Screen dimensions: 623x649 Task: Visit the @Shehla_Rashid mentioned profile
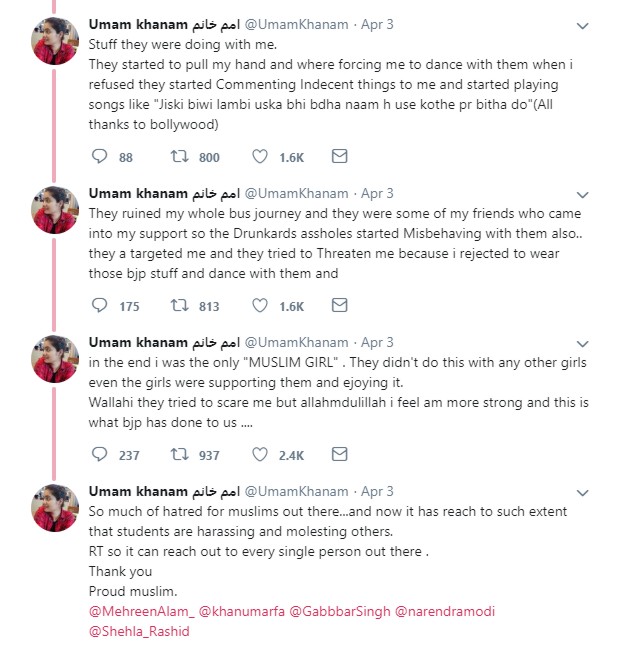click(139, 631)
